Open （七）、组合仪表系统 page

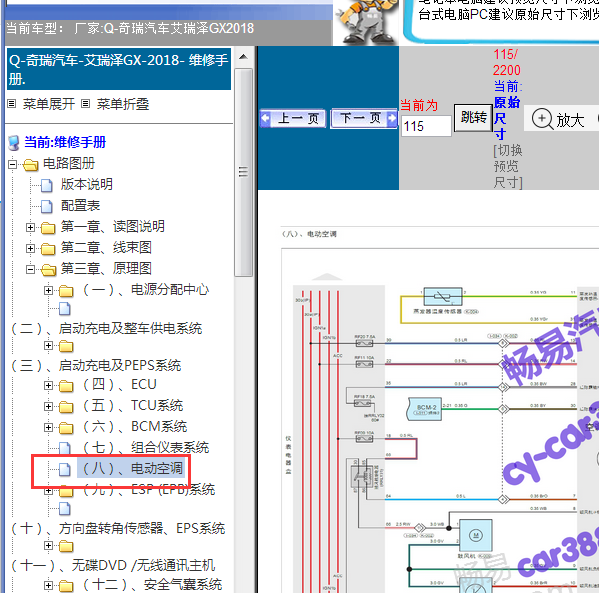tap(146, 447)
